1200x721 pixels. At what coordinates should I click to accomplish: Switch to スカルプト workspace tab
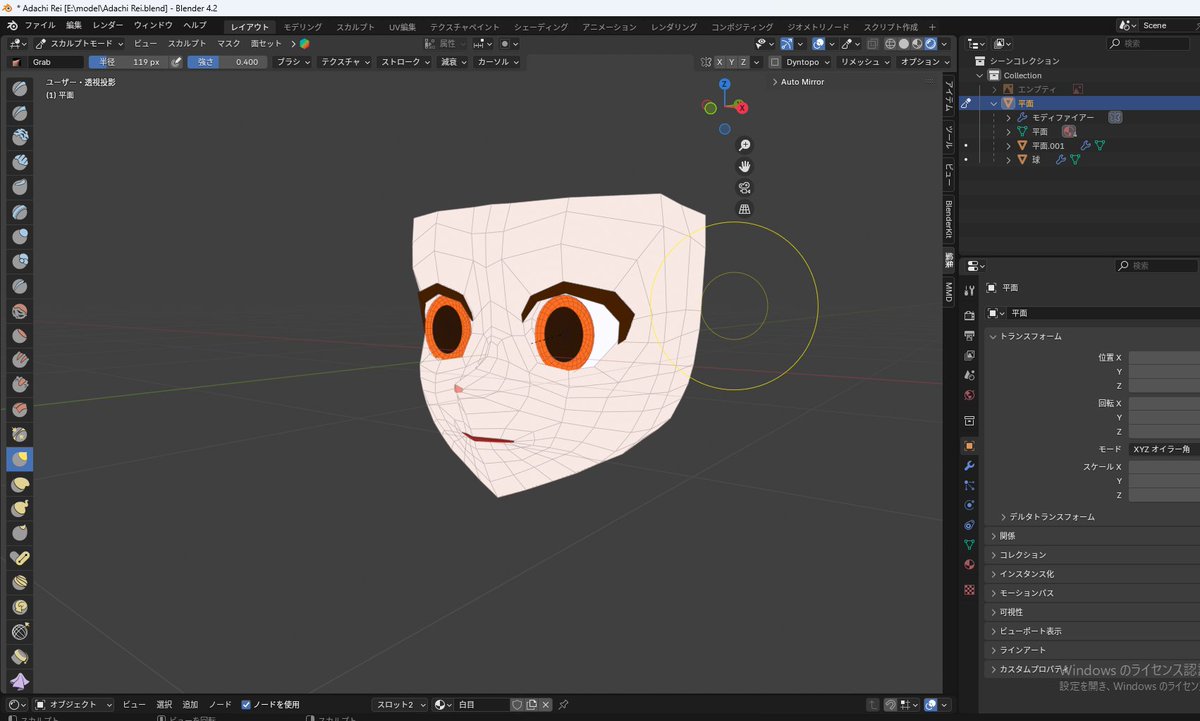pos(356,26)
